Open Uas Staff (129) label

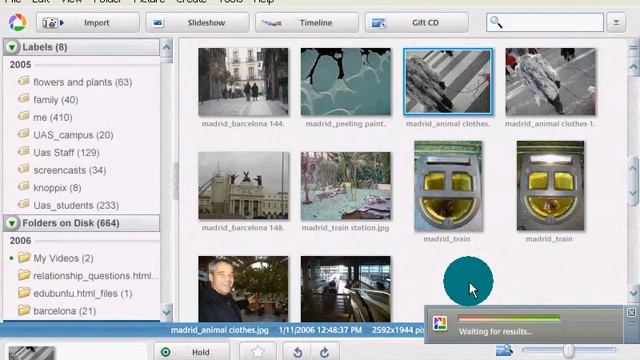coord(66,153)
